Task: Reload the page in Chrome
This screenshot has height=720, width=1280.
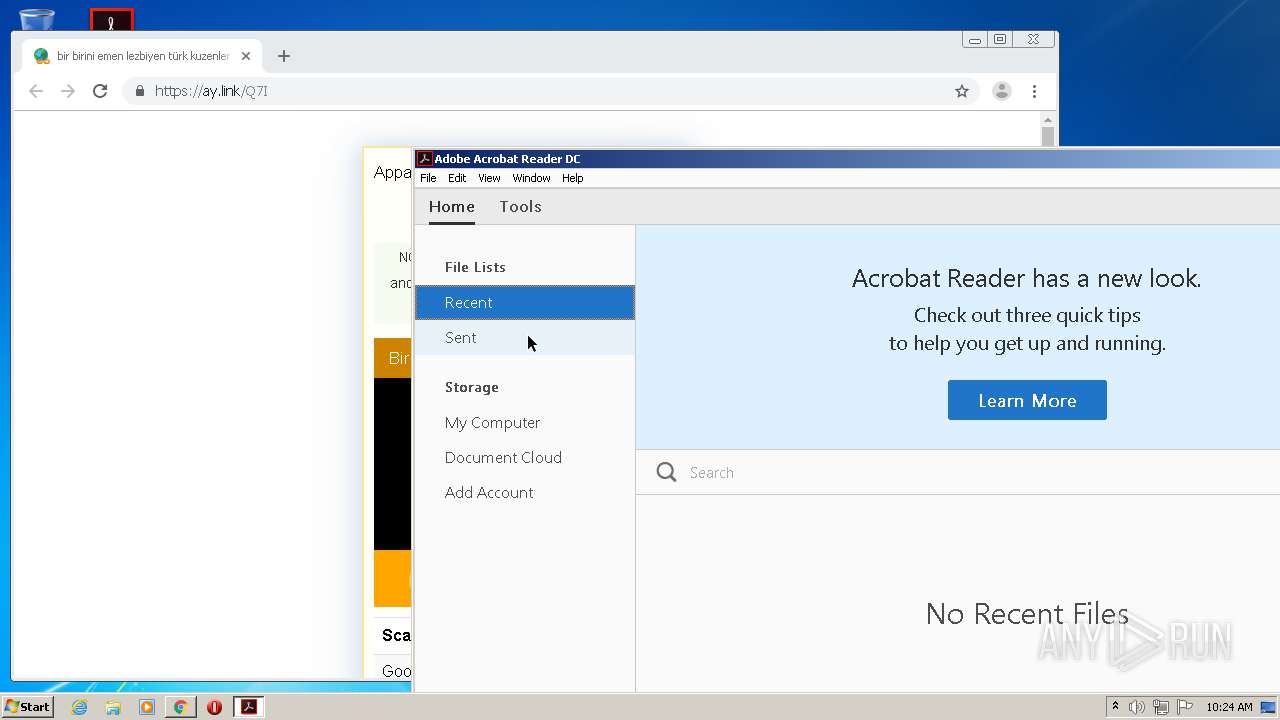Action: coord(100,91)
